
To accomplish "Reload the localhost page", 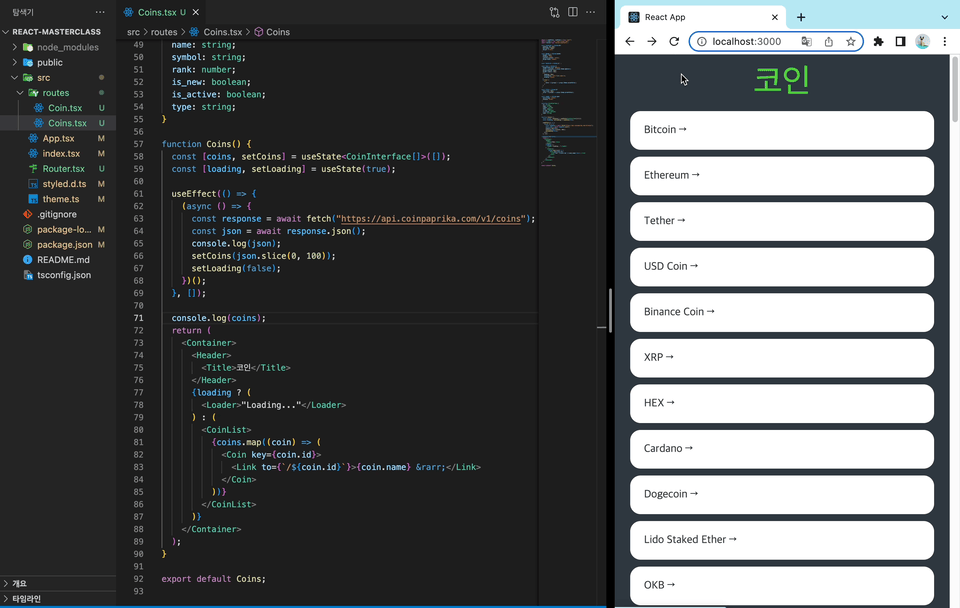I will (x=674, y=42).
